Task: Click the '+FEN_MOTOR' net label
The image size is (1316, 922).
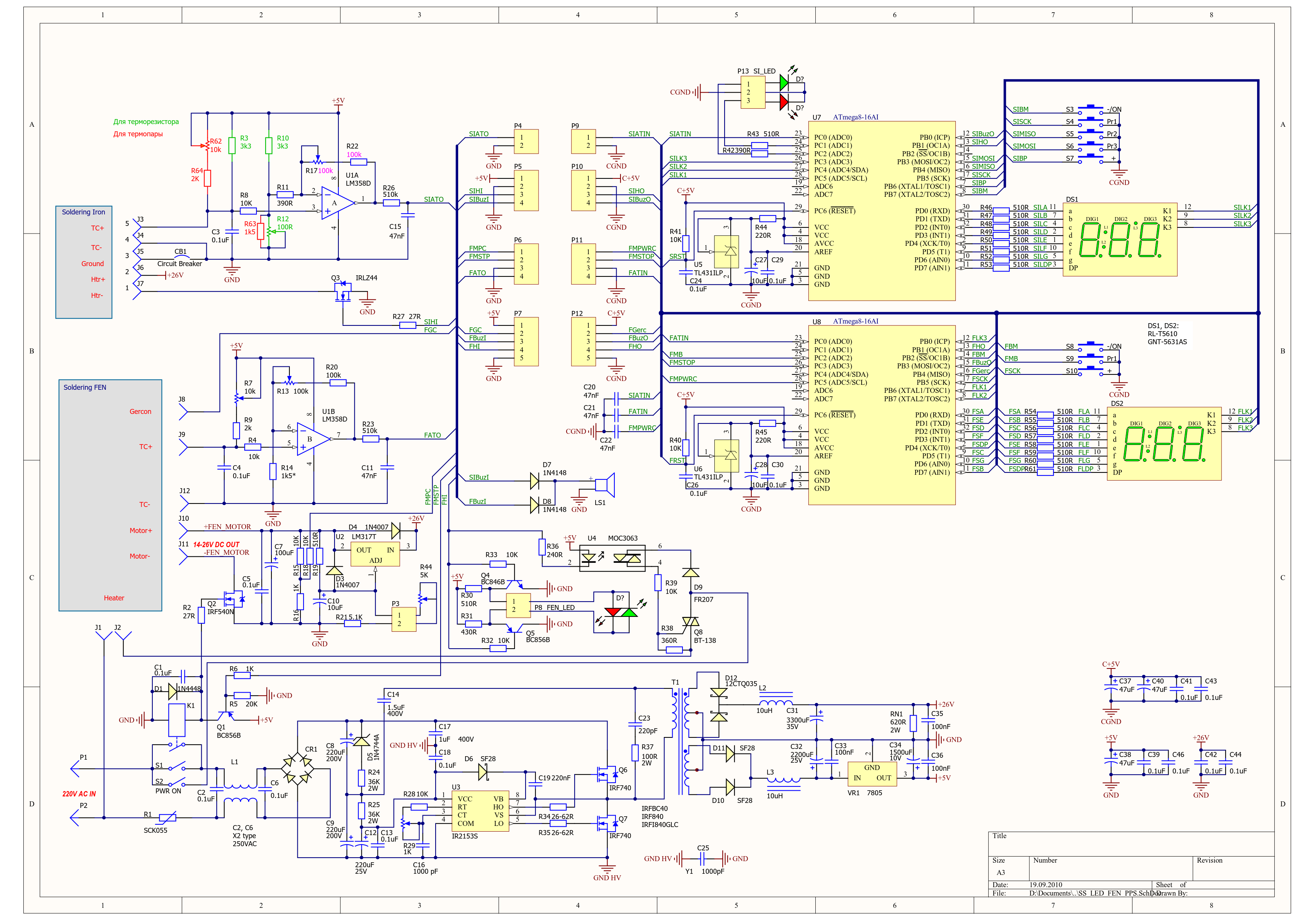Action: pos(227,527)
